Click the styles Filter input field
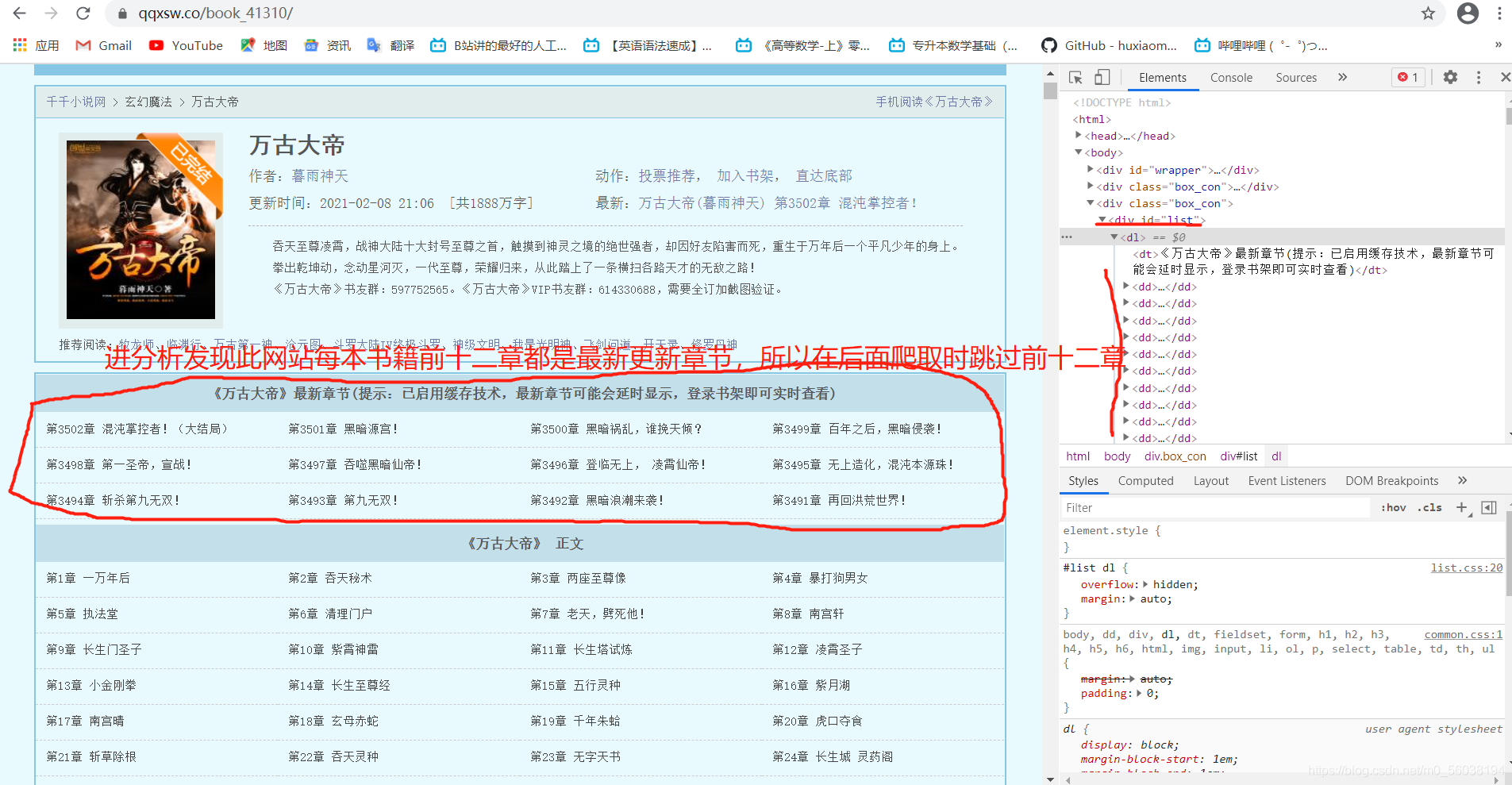This screenshot has height=785, width=1512. (1216, 507)
